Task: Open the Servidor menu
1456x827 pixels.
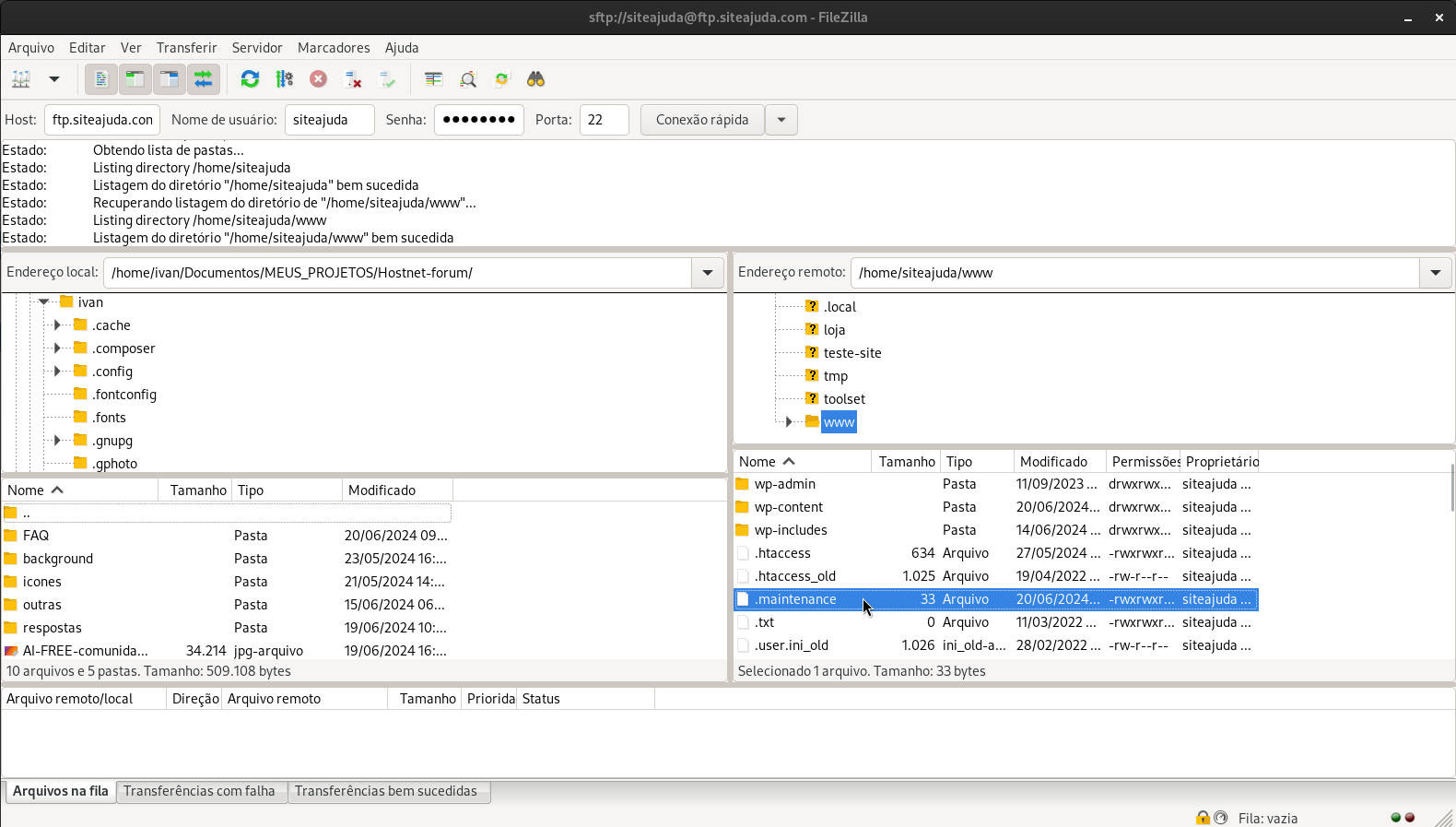Action: (257, 48)
